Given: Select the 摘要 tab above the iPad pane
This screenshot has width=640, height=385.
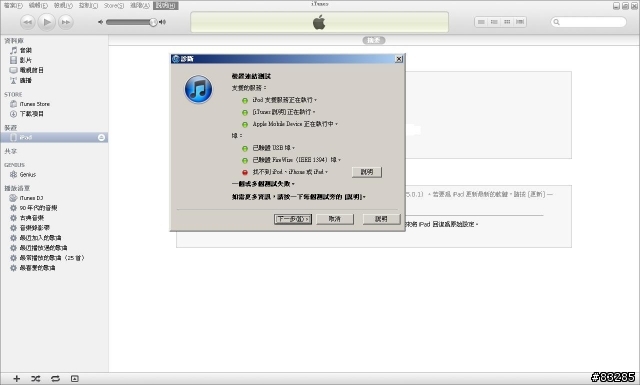Looking at the screenshot, I should (374, 40).
